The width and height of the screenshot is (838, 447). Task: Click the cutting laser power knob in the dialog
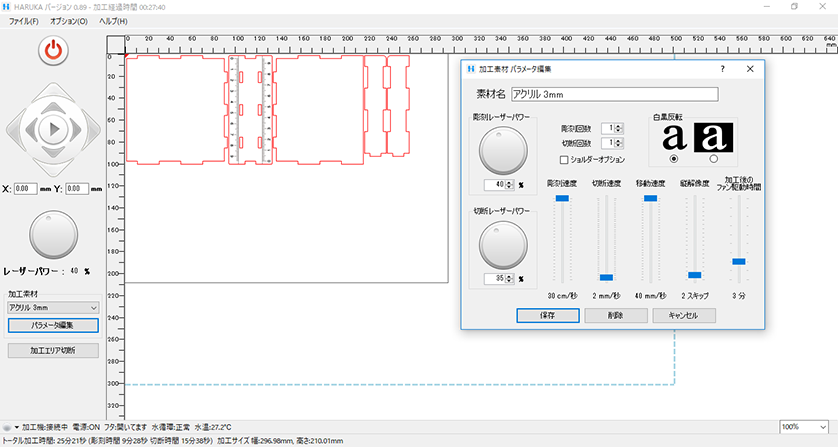point(499,244)
